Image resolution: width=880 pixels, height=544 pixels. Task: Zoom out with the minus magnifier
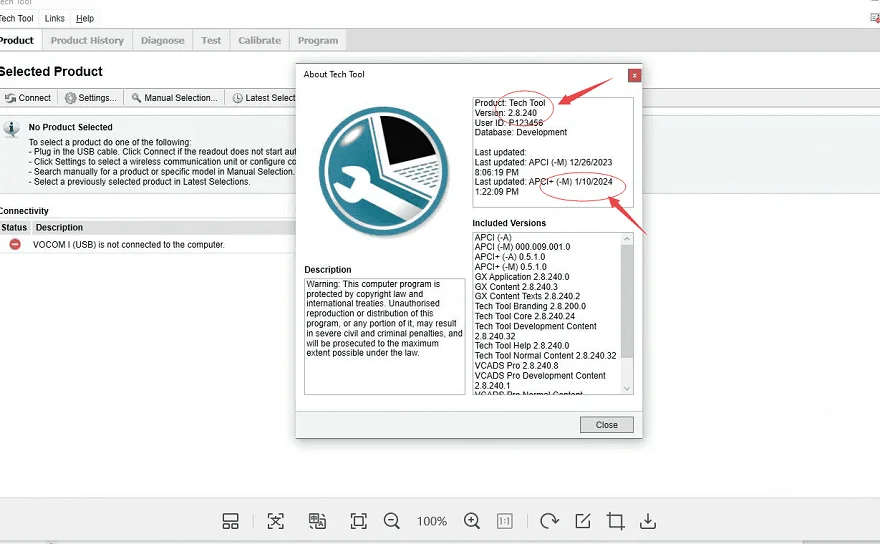392,522
